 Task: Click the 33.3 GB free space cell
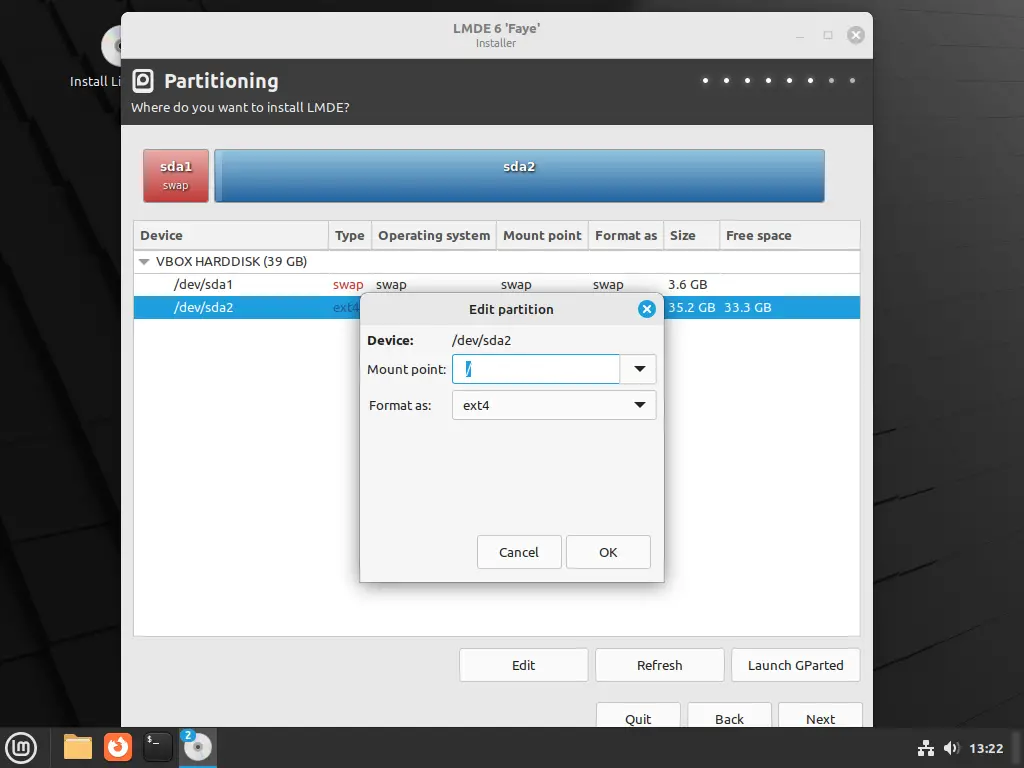[748, 308]
